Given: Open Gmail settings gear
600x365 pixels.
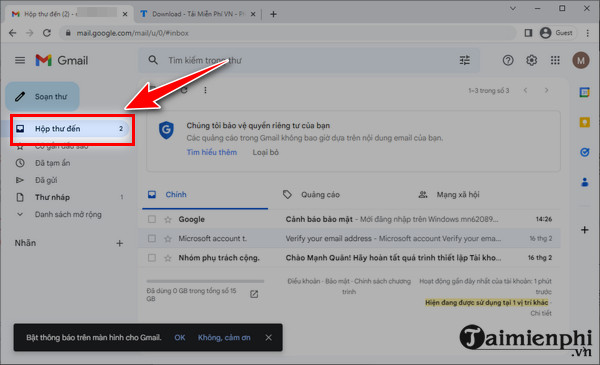Looking at the screenshot, I should (x=532, y=60).
